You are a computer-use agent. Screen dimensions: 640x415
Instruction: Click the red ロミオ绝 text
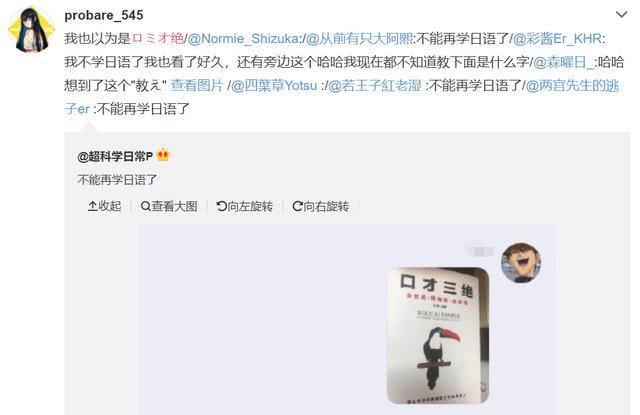(x=158, y=39)
